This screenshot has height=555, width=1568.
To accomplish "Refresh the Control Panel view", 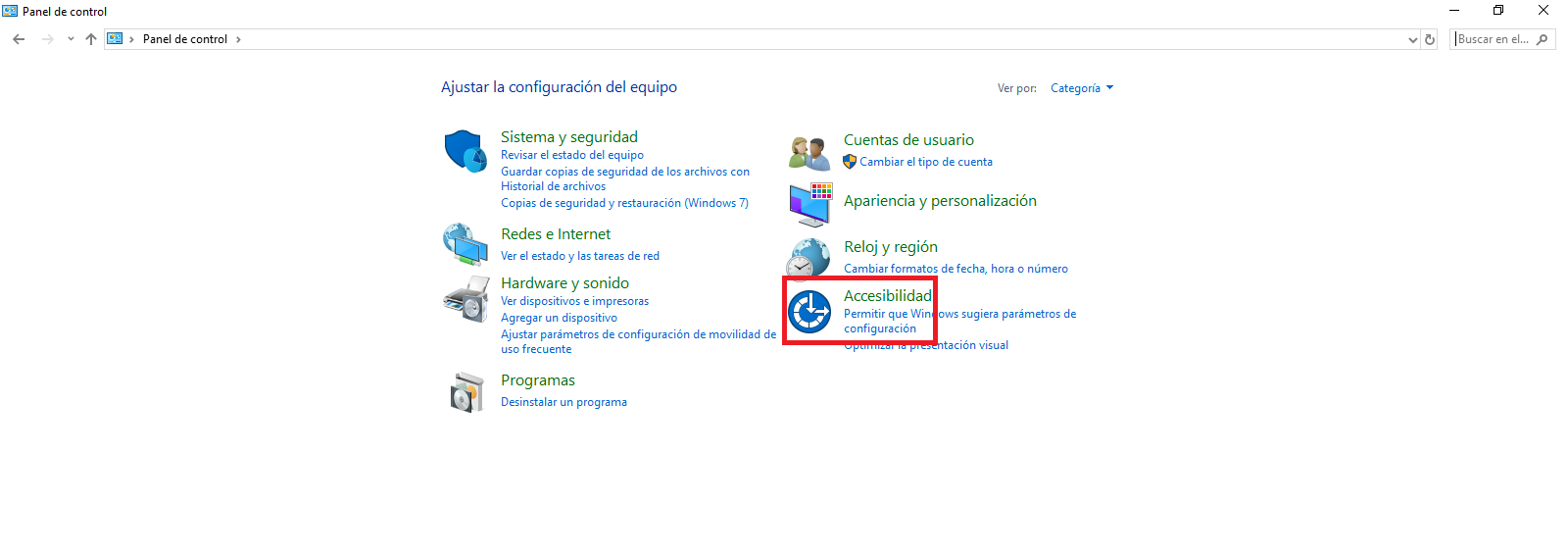I will 1430,39.
